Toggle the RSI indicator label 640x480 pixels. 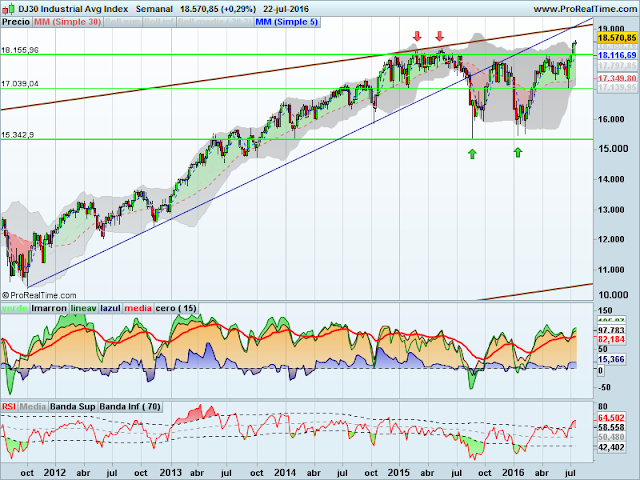[9, 407]
